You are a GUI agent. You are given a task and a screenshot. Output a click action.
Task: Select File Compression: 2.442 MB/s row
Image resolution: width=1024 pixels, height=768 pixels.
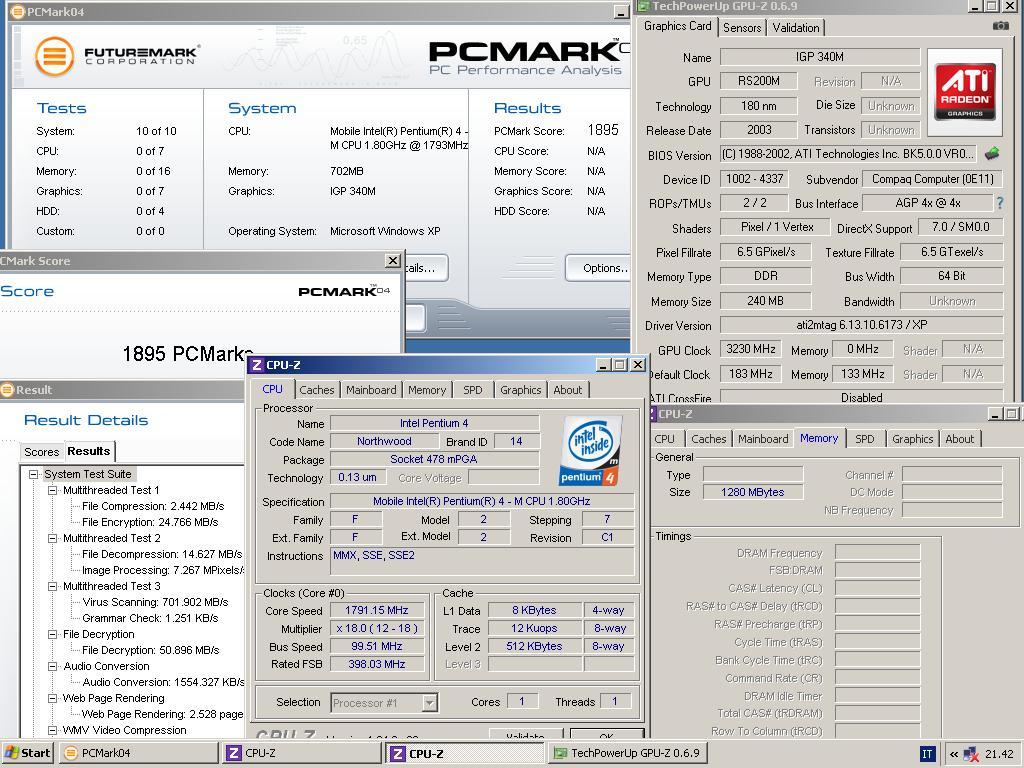click(153, 507)
